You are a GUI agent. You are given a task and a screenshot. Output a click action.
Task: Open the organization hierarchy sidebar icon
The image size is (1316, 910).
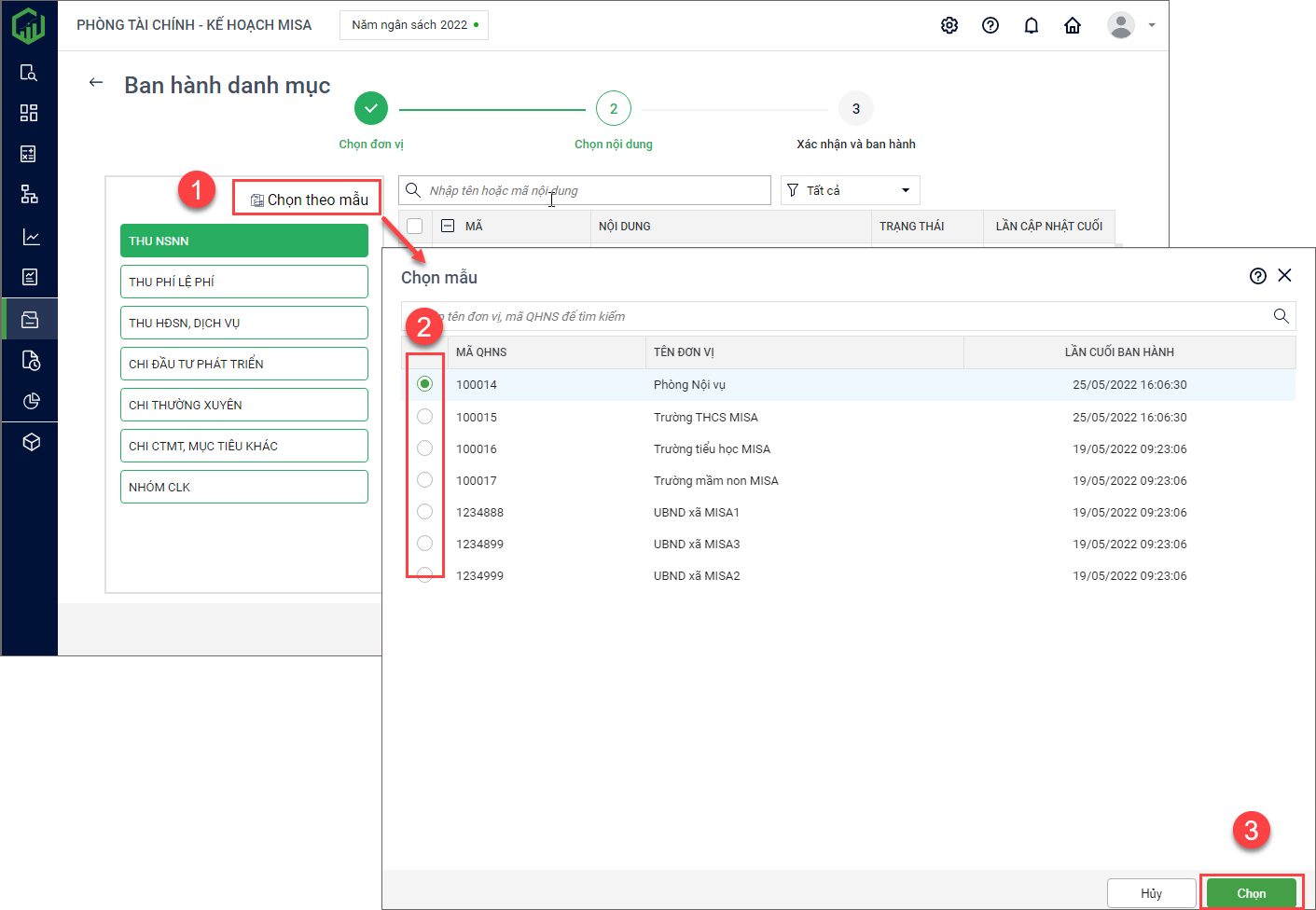[29, 195]
